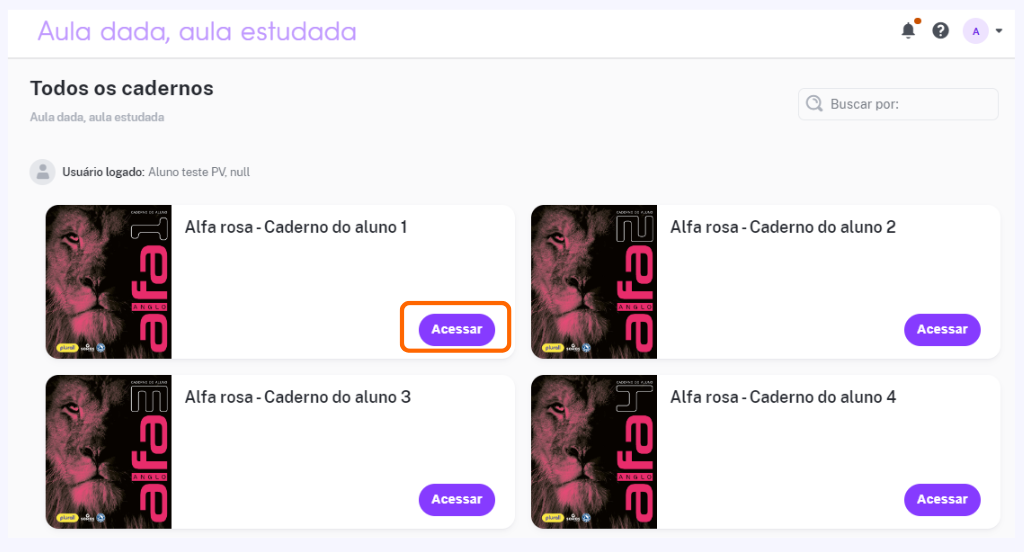This screenshot has width=1024, height=552.
Task: Open the notifications bell
Action: [908, 31]
